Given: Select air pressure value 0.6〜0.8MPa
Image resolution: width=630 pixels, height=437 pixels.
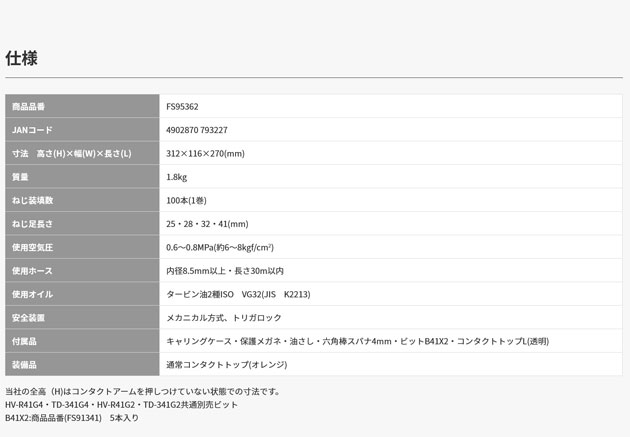Looking at the screenshot, I should [x=220, y=247].
